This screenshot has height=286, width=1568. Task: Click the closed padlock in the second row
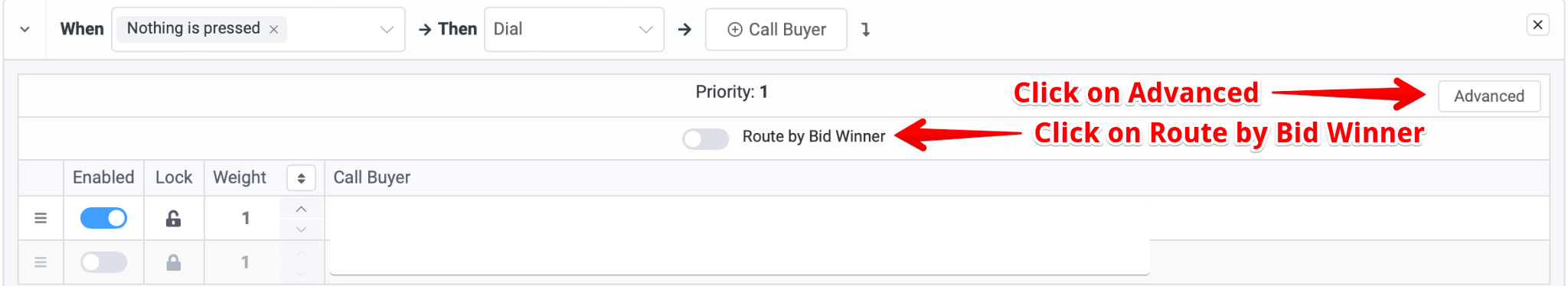174,263
